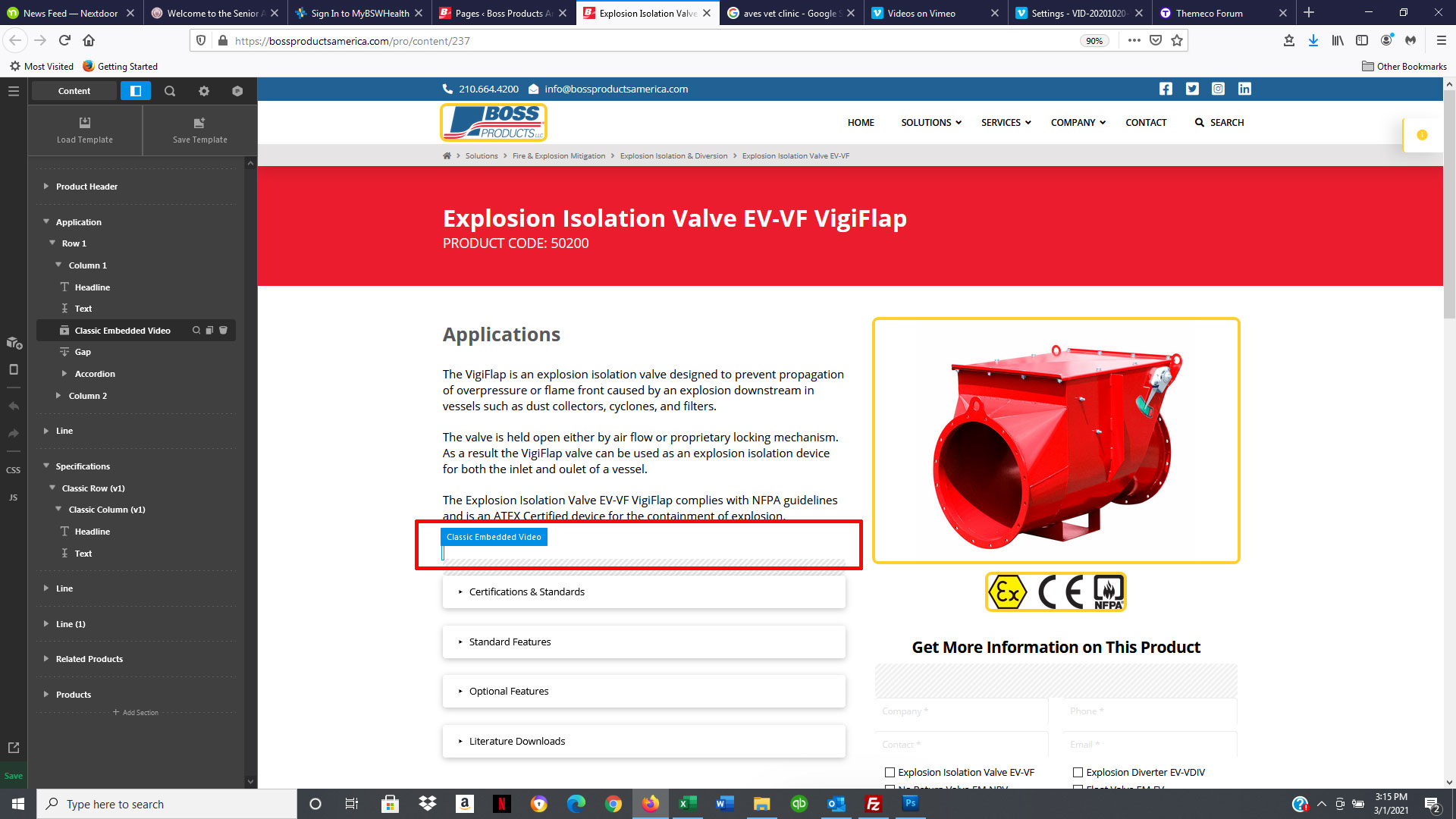Switch to the Themeco Forum tab
The image size is (1456, 819).
pyautogui.click(x=1224, y=13)
